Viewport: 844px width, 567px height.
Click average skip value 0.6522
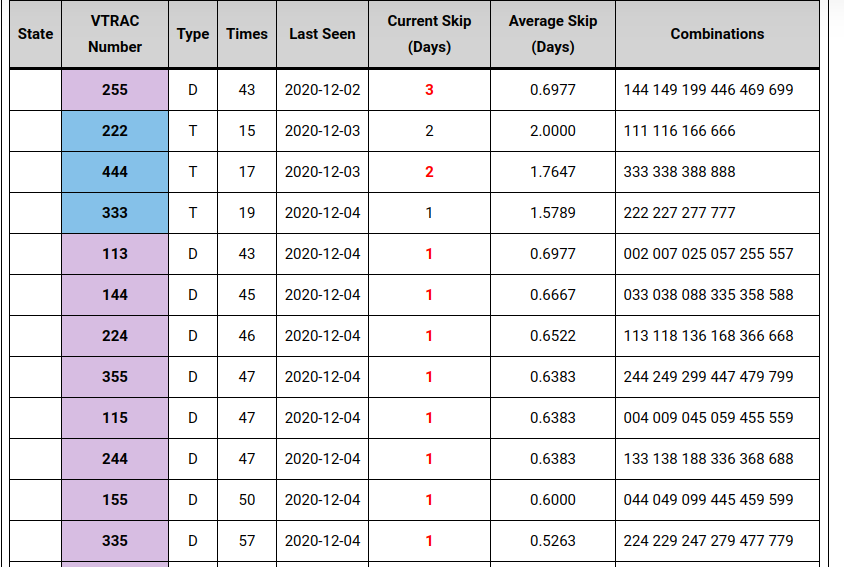(x=553, y=335)
